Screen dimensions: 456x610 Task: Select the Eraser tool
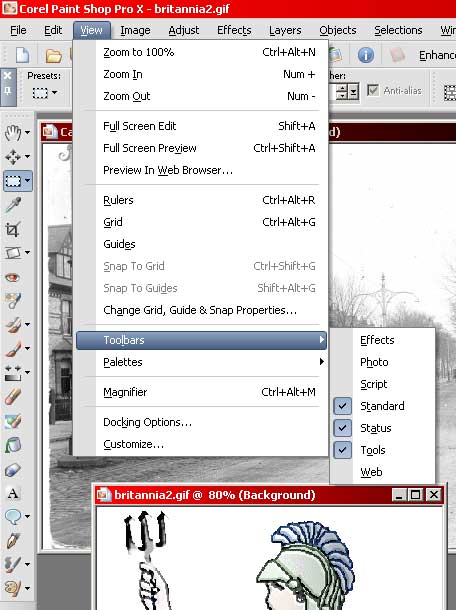point(13,397)
